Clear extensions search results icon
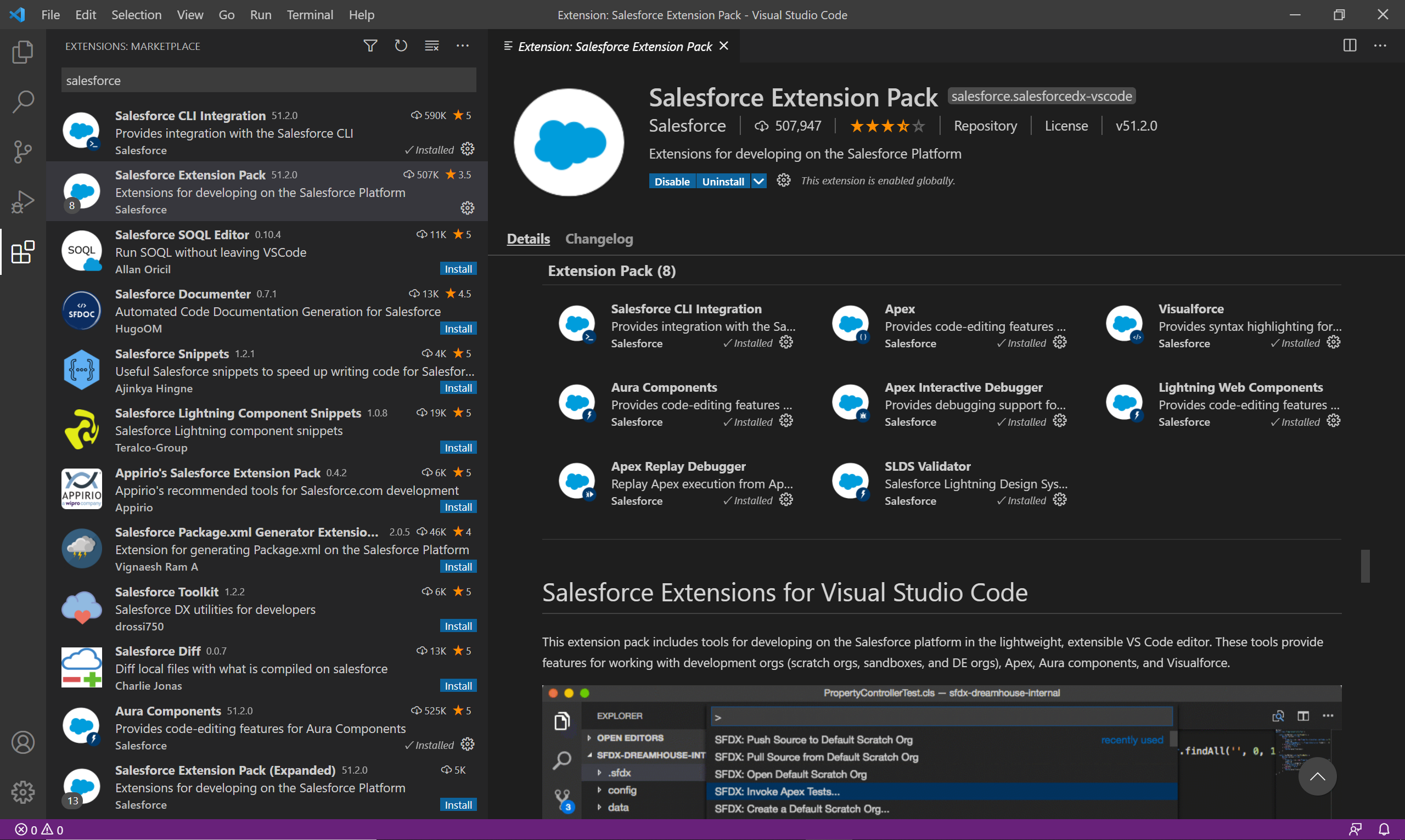This screenshot has height=840, width=1405. pyautogui.click(x=432, y=46)
